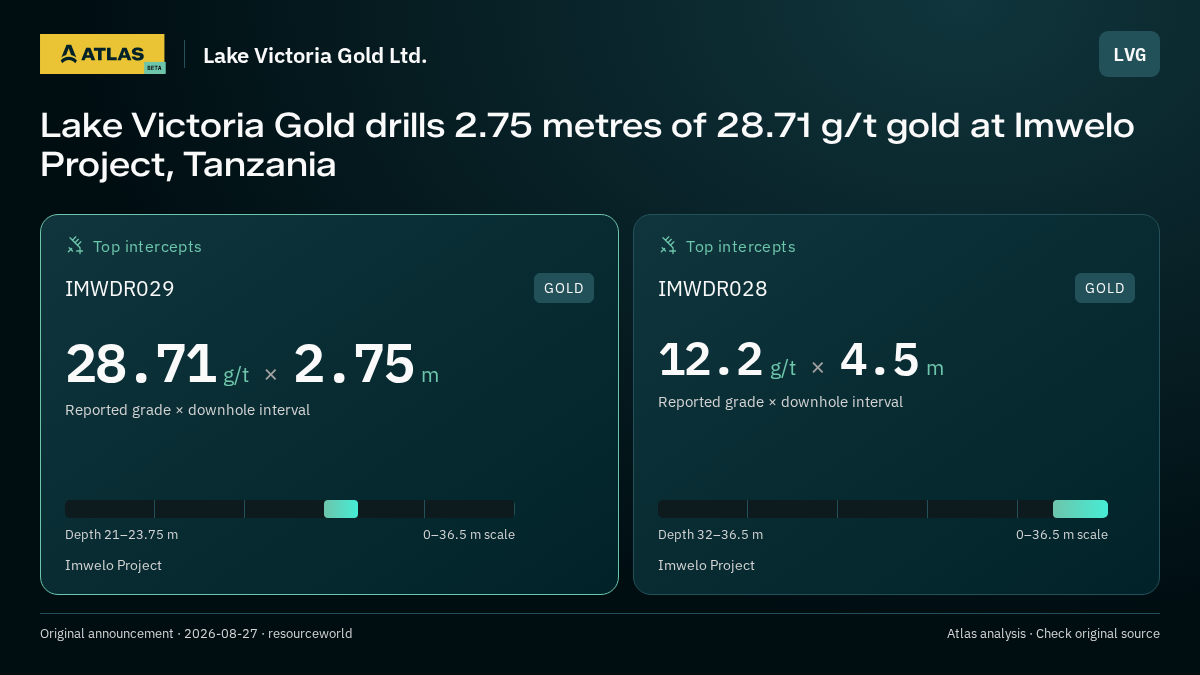This screenshot has width=1200, height=675.
Task: Click the GOLD tag on the IMWDR028 card
Action: (x=1105, y=288)
